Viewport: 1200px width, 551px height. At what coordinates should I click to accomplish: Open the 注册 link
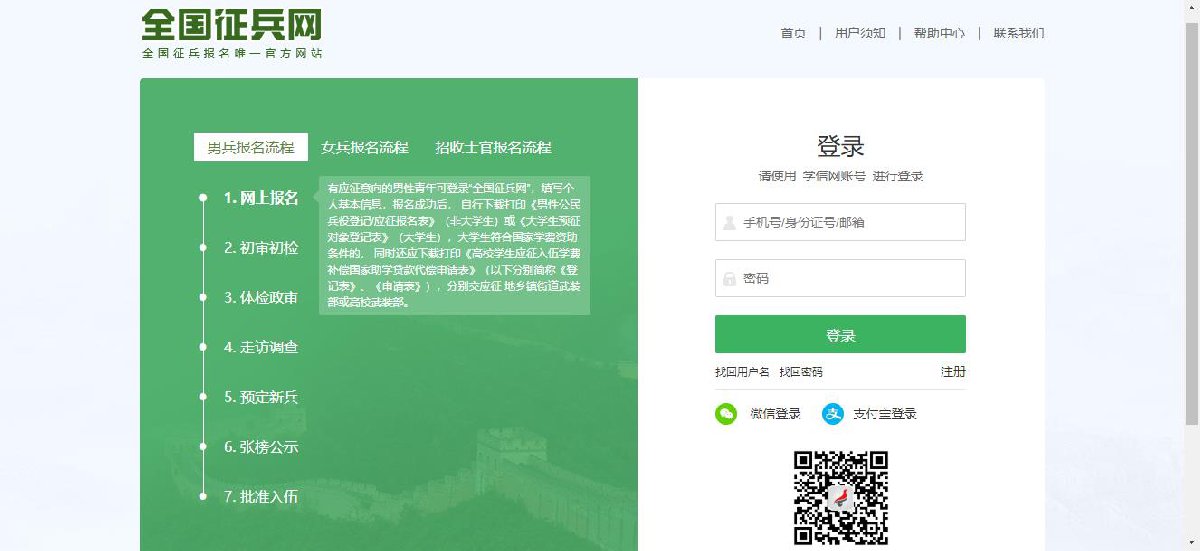coord(953,372)
